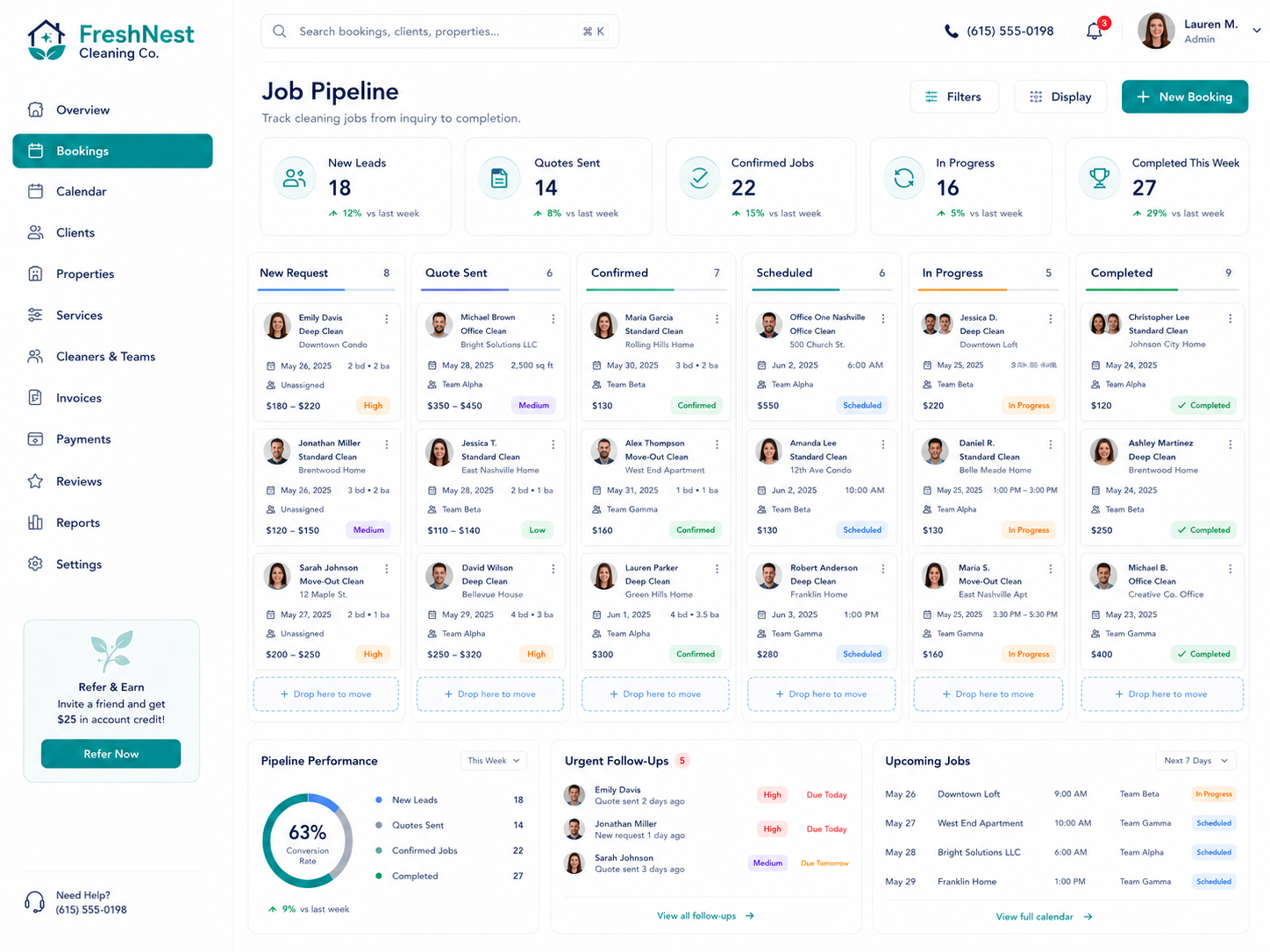Click Scheduled badge on Amanda Lee card
The height and width of the screenshot is (952, 1270).
(x=862, y=530)
